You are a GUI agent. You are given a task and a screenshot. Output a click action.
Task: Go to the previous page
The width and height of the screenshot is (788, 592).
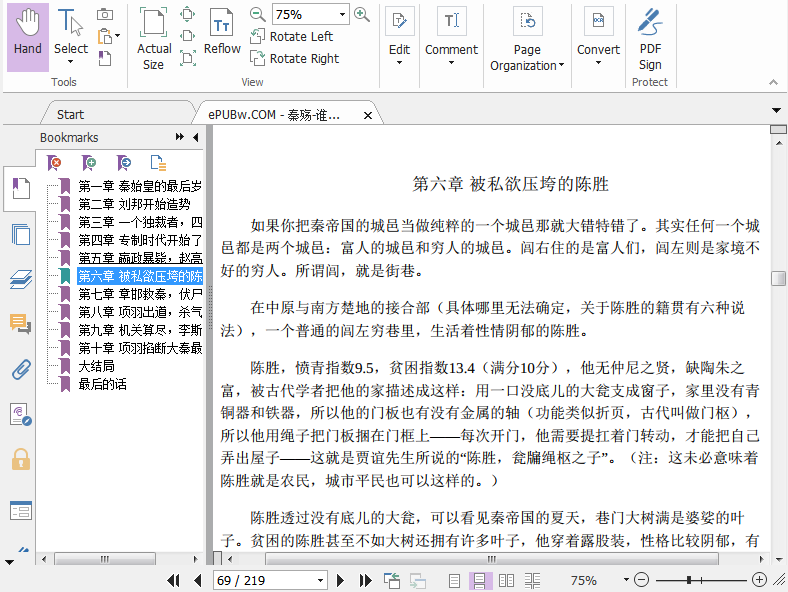click(198, 580)
